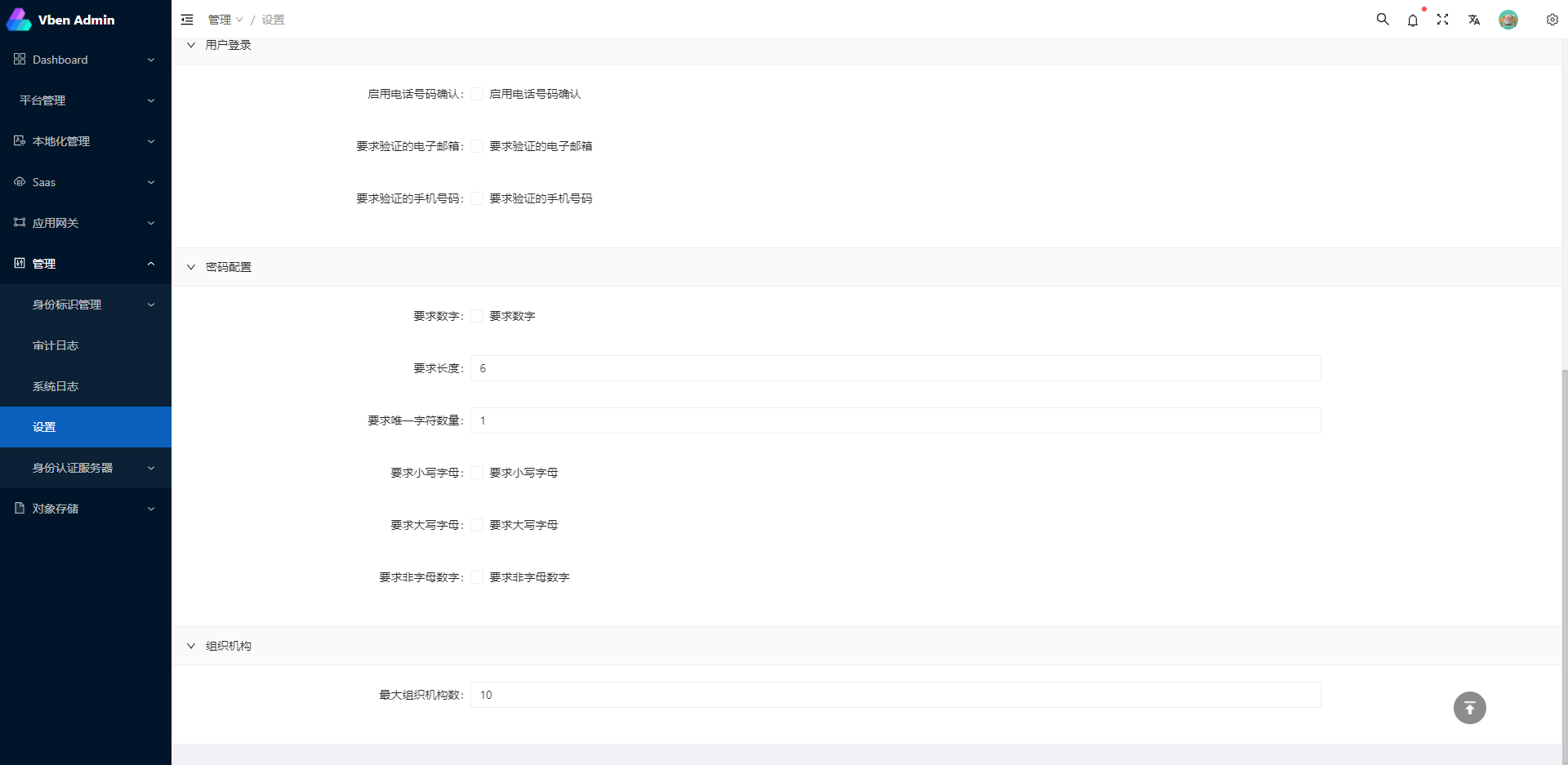The image size is (1568, 765).
Task: Open the settings gear in header
Action: tap(1552, 20)
